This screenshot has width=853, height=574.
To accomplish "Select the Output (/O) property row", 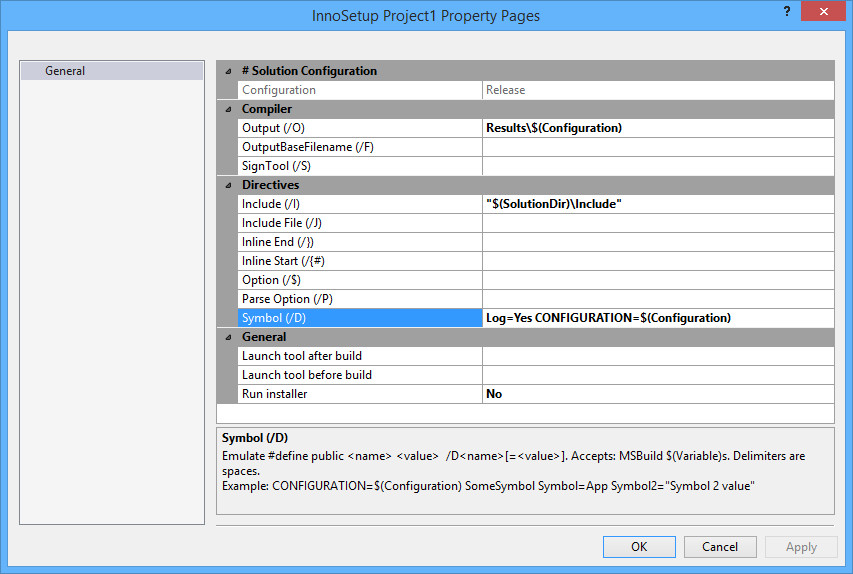I will pyautogui.click(x=360, y=128).
